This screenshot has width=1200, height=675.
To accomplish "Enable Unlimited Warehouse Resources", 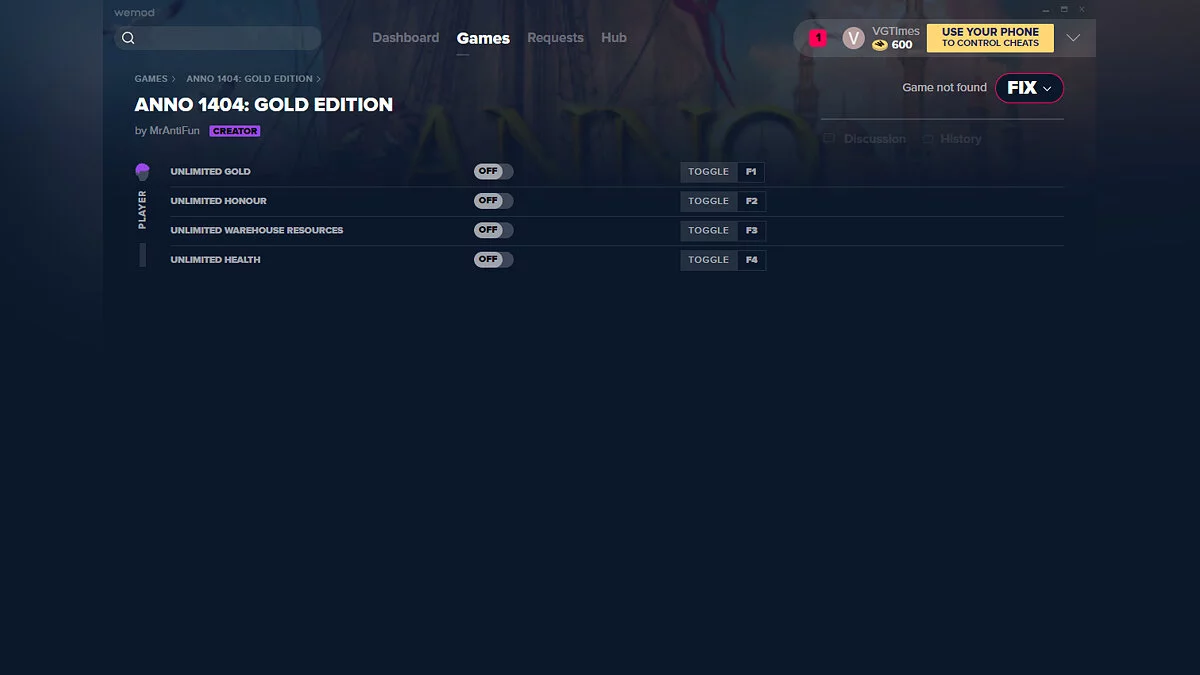I will tap(493, 230).
